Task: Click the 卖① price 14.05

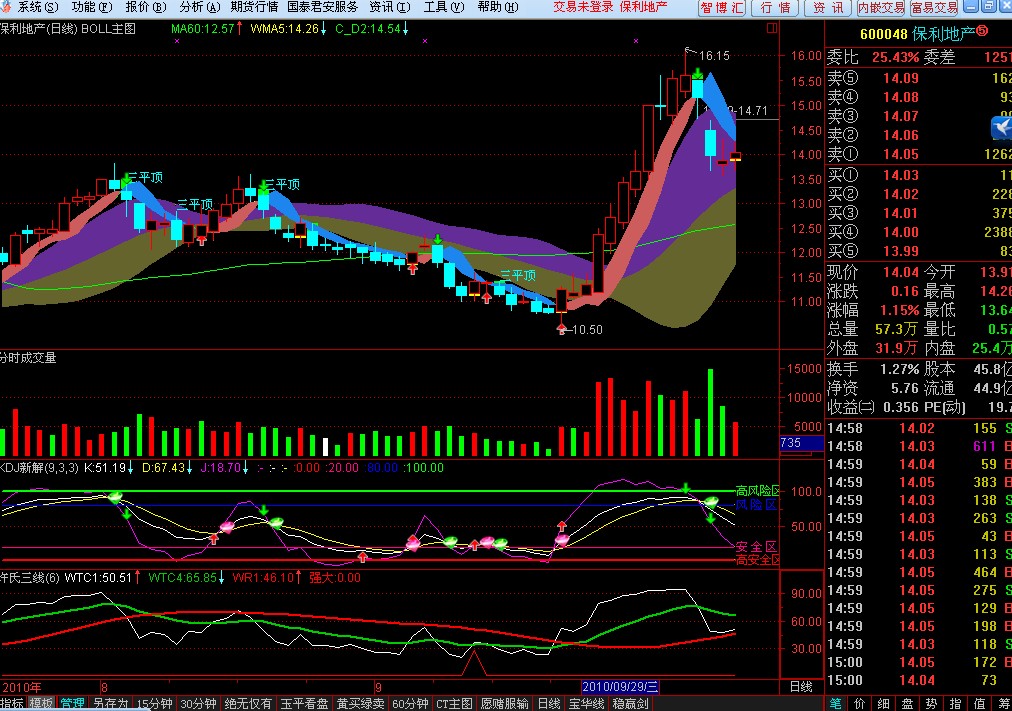Action: point(900,154)
